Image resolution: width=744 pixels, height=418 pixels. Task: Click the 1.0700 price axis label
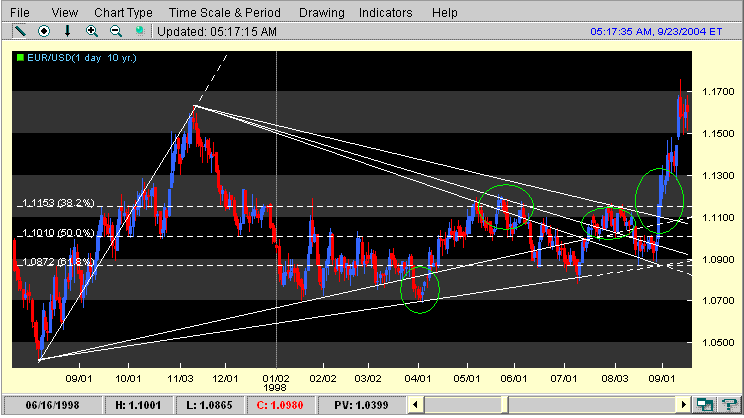click(718, 301)
